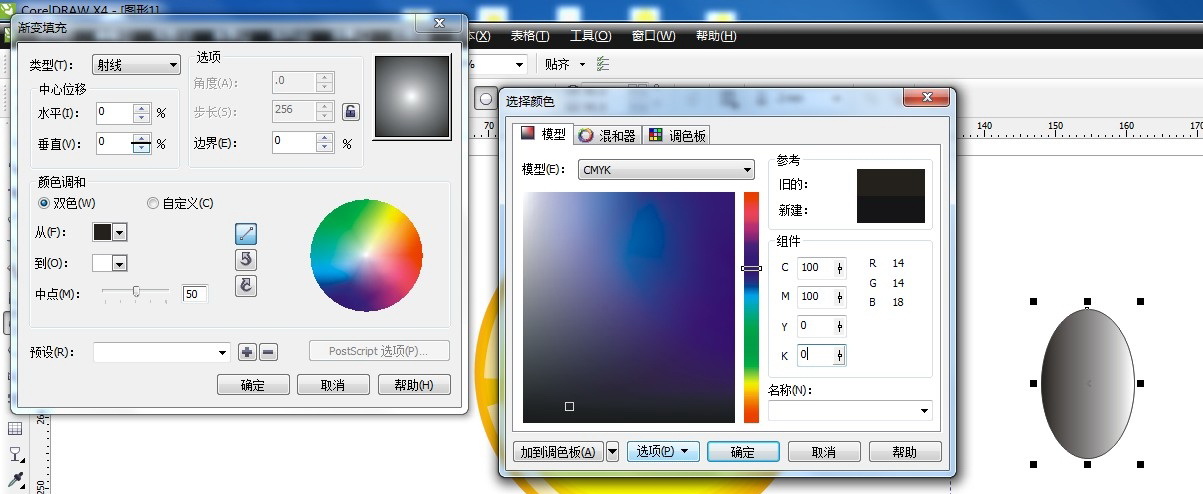Open the 到(O) color dropdown
Screen dimensions: 1203x494
pos(120,264)
